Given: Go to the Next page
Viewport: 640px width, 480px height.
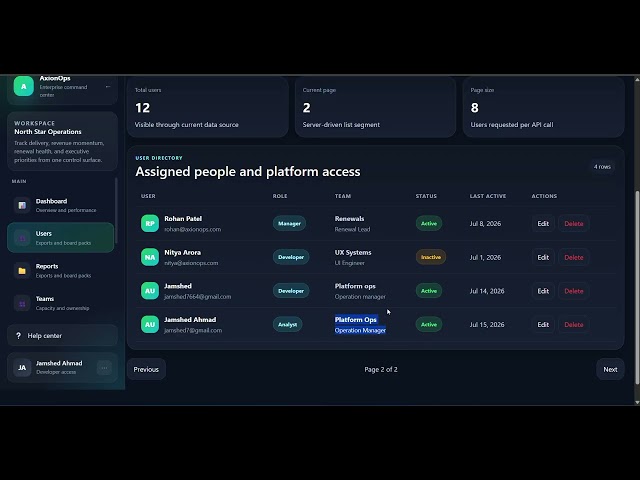Looking at the screenshot, I should (x=610, y=369).
